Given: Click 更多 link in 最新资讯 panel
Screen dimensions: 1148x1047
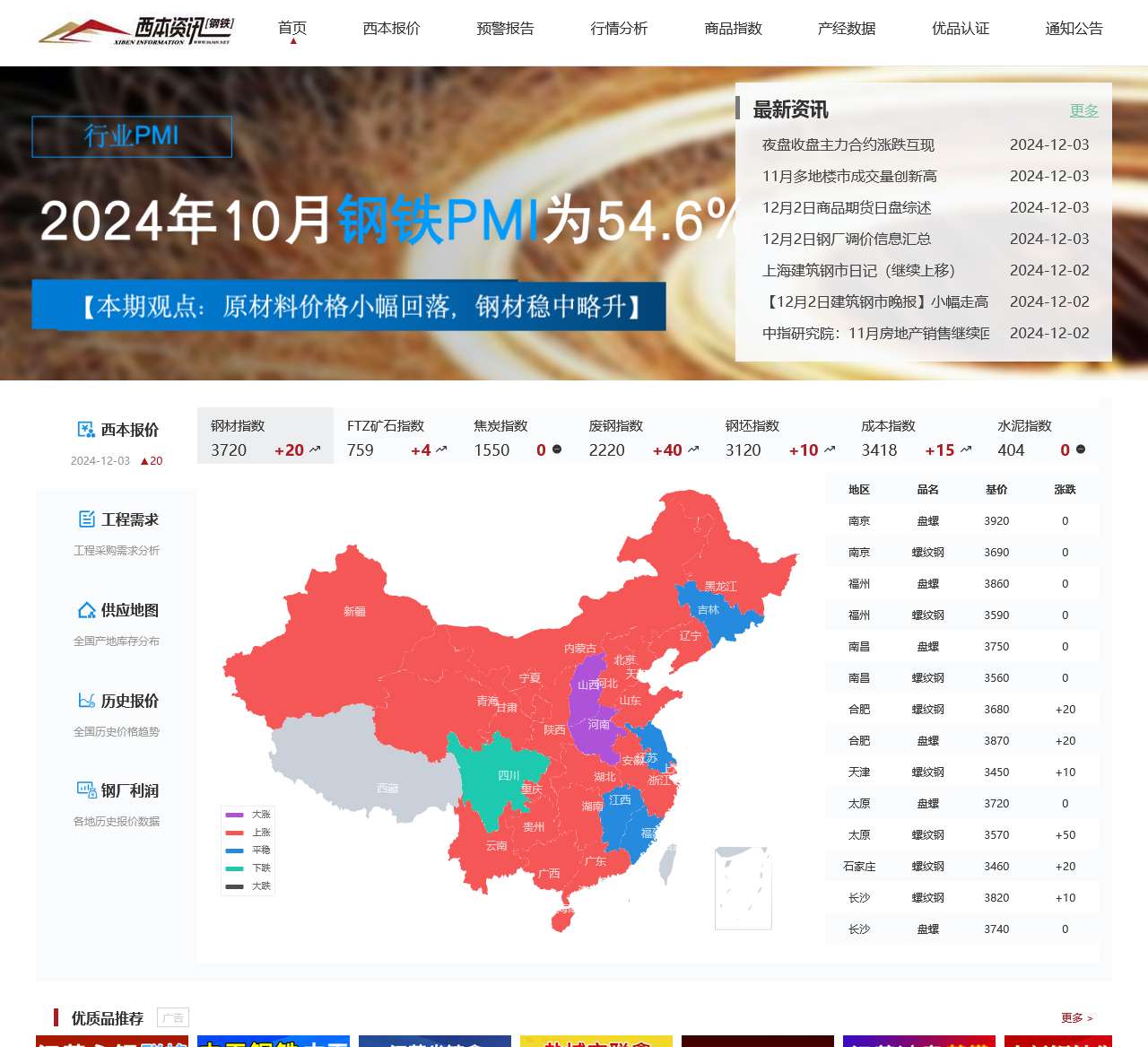Looking at the screenshot, I should (1084, 110).
